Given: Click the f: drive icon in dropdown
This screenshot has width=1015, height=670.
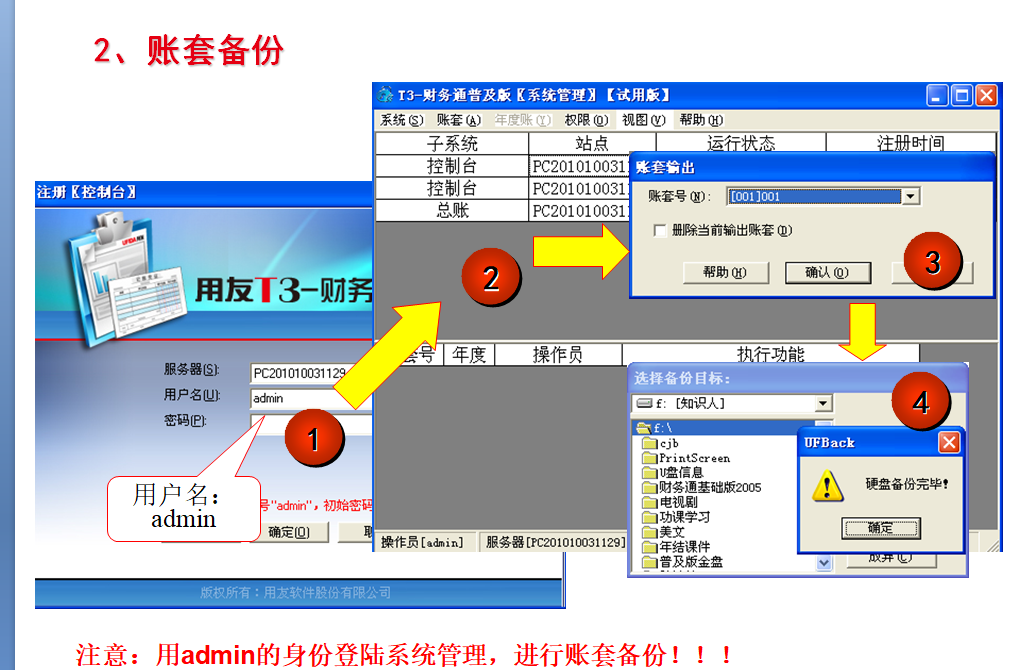Looking at the screenshot, I should pyautogui.click(x=644, y=403).
